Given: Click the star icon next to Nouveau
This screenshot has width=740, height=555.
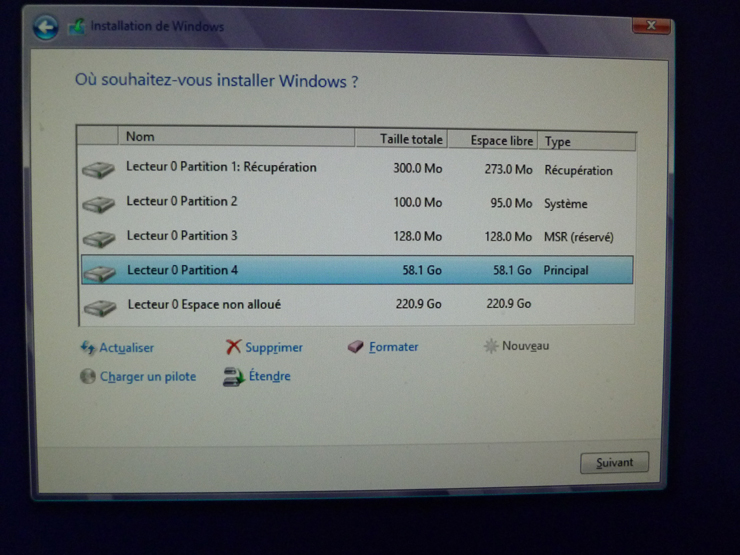Looking at the screenshot, I should click(491, 346).
